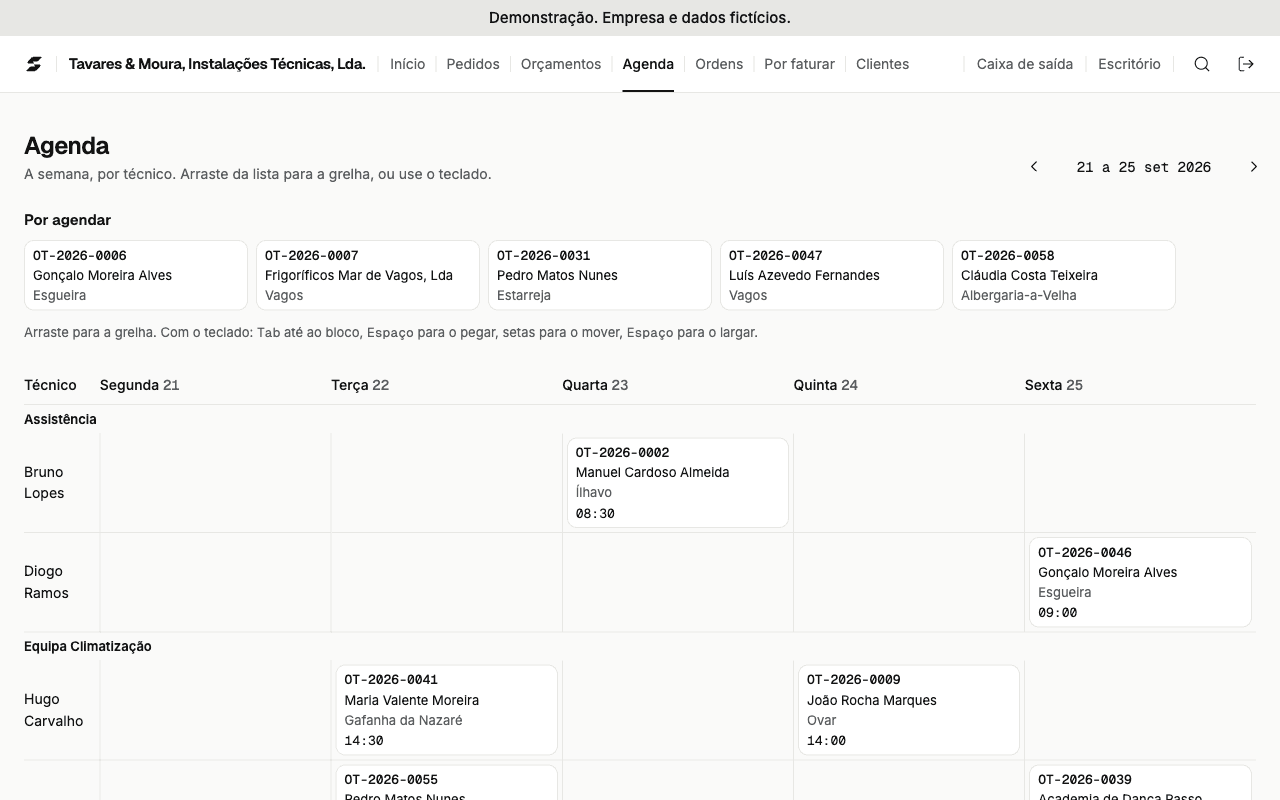Click the 'Agenda' page heading
1280x800 pixels.
pos(67,146)
